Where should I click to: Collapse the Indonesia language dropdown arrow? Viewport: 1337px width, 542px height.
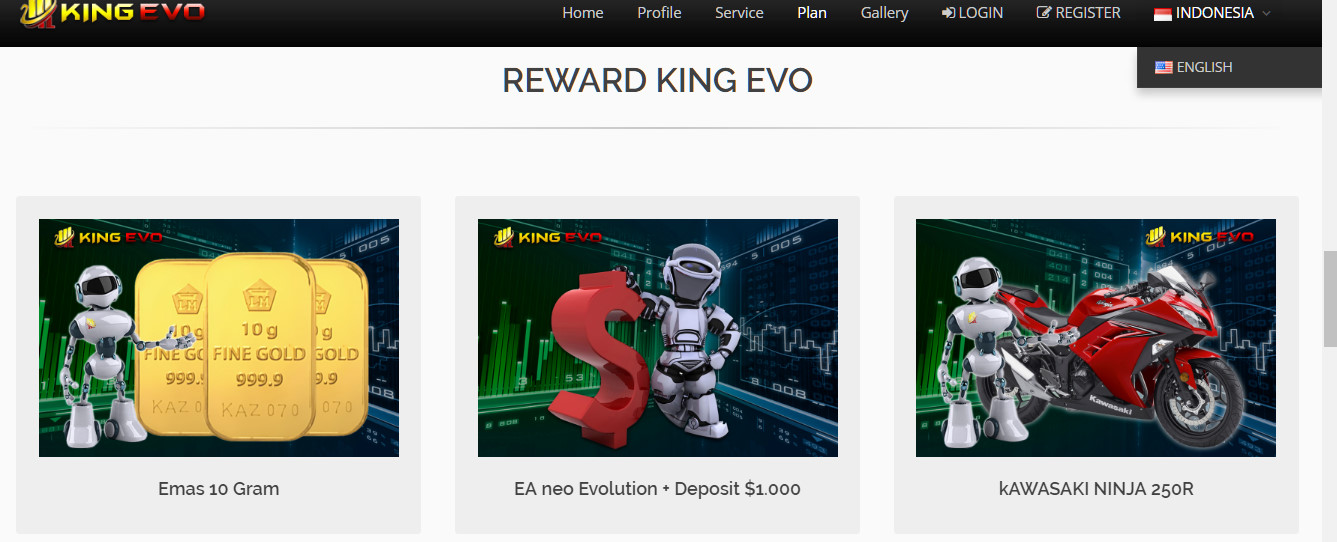1266,13
